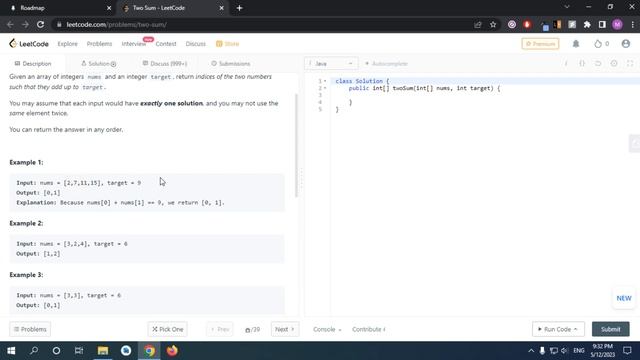Open Contest in navigation
Screen dimensions: 640x360
point(166,44)
